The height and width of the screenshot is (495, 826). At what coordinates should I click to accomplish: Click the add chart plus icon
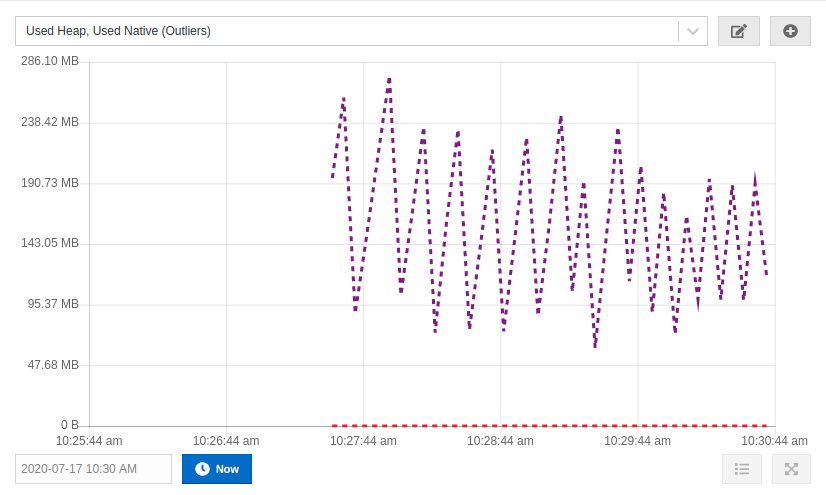point(790,31)
